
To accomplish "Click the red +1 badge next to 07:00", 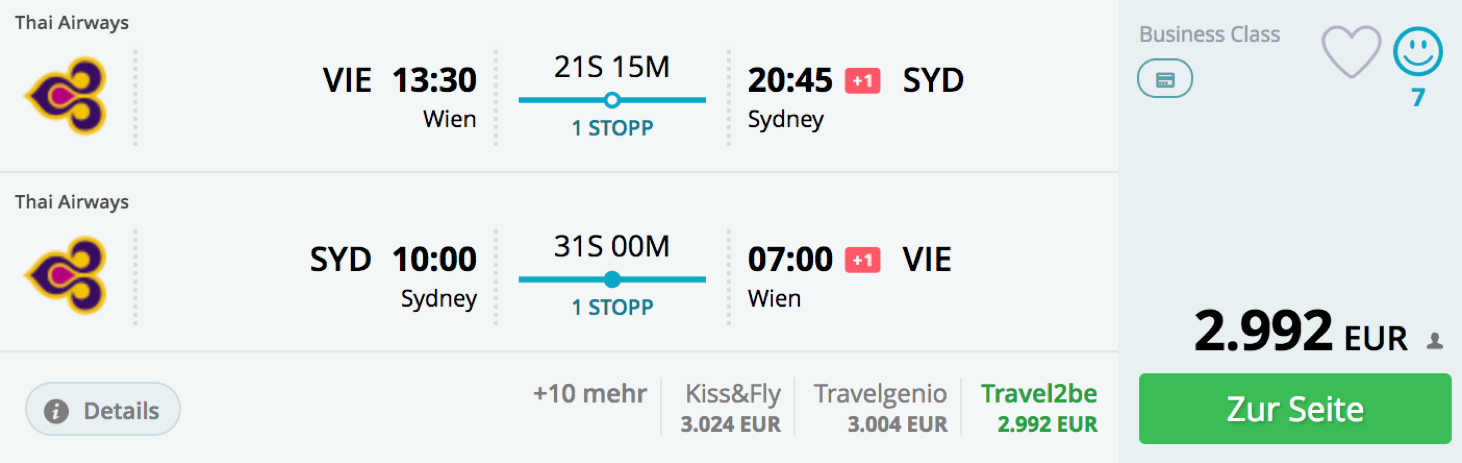I will point(862,260).
